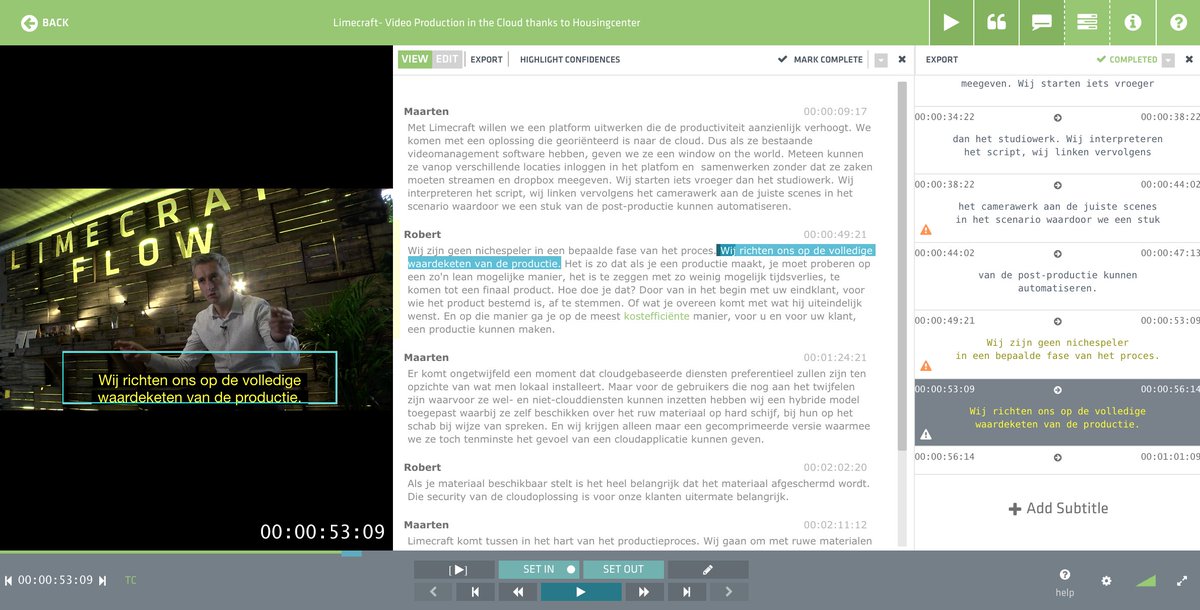Click arrow icon of subtitle 00:00:56:14

click(1057, 457)
